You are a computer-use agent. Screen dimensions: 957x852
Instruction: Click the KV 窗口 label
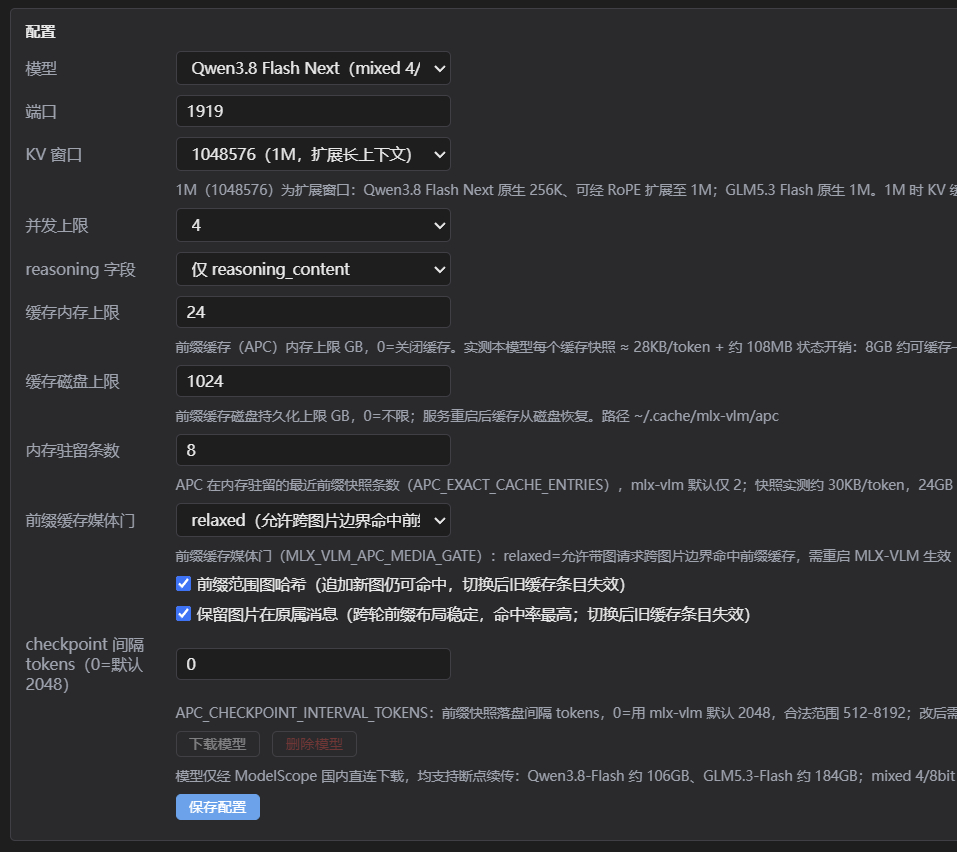point(54,154)
